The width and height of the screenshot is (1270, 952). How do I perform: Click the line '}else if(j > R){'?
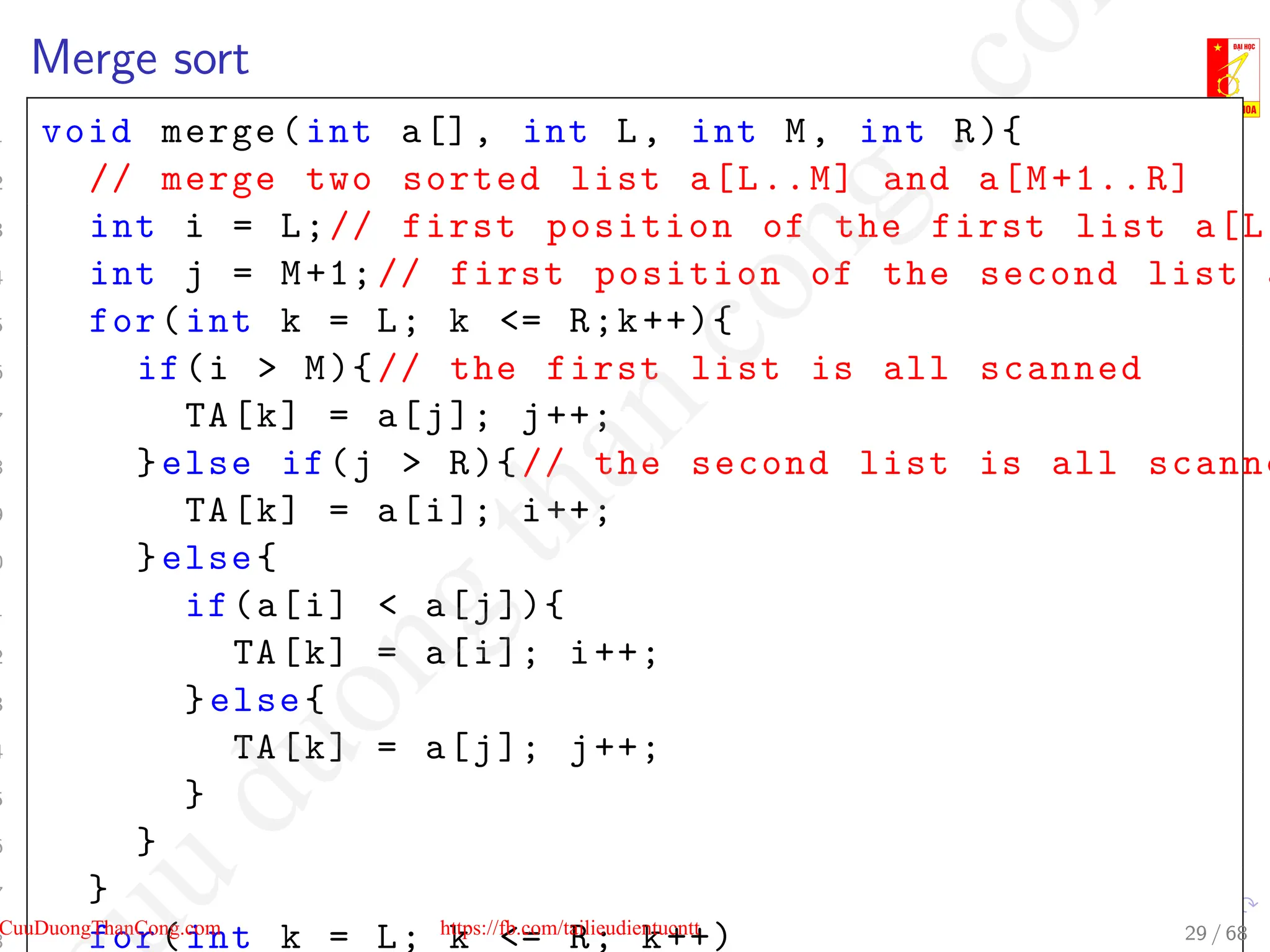327,464
